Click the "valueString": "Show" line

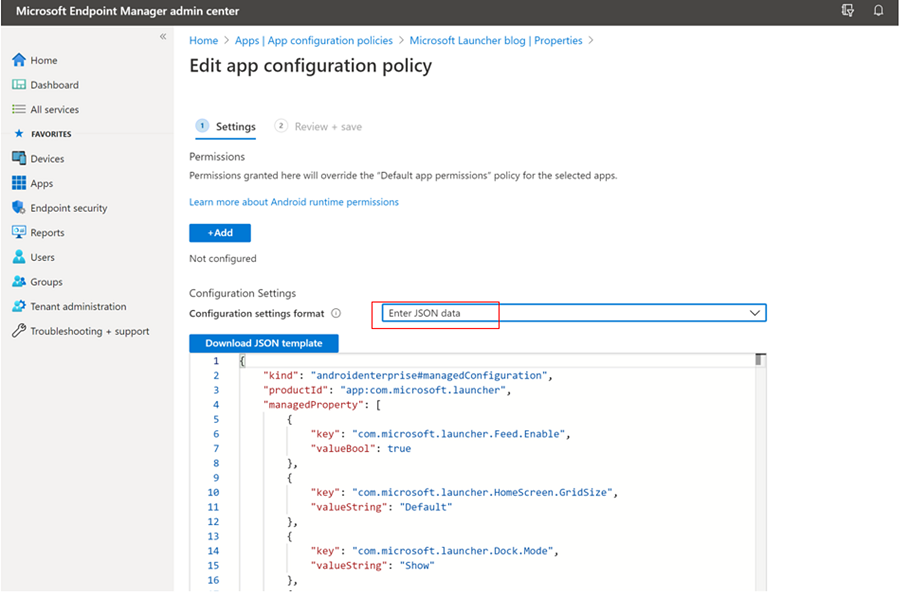point(372,566)
